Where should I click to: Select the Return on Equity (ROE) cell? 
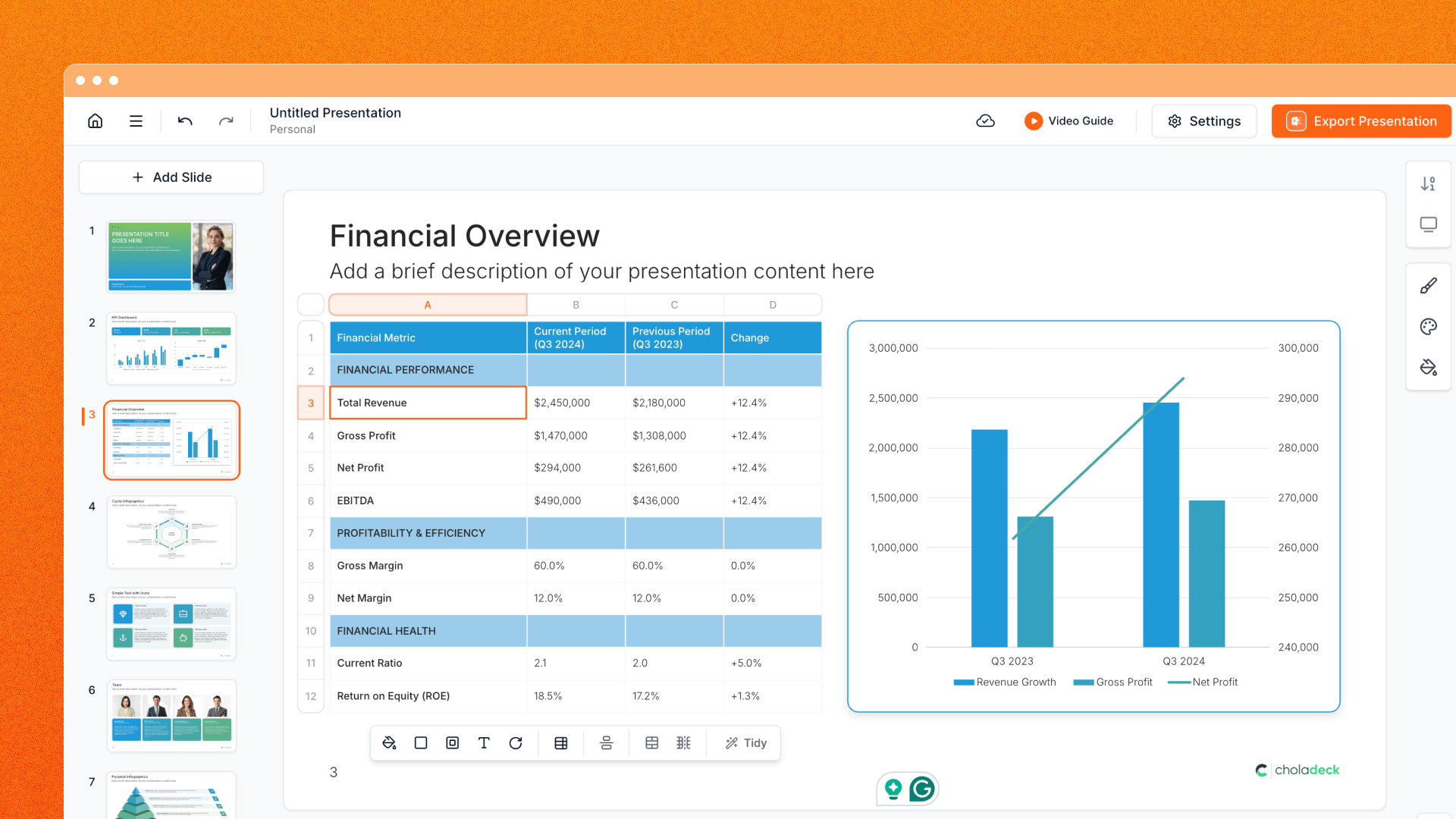[428, 696]
